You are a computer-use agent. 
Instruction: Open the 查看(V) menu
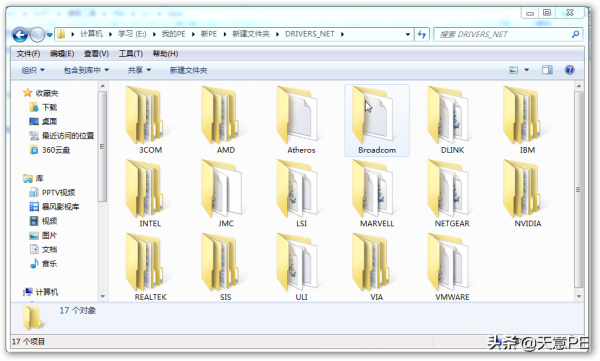click(x=96, y=54)
